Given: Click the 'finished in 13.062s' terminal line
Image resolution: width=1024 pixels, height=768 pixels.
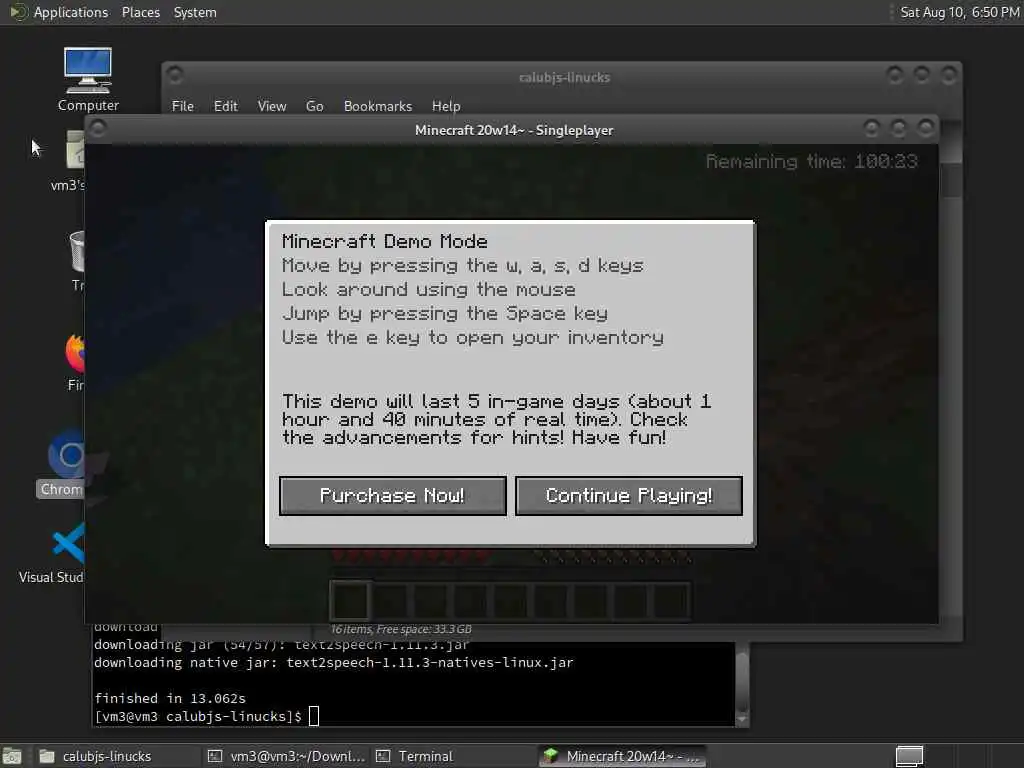Looking at the screenshot, I should click(x=170, y=698).
